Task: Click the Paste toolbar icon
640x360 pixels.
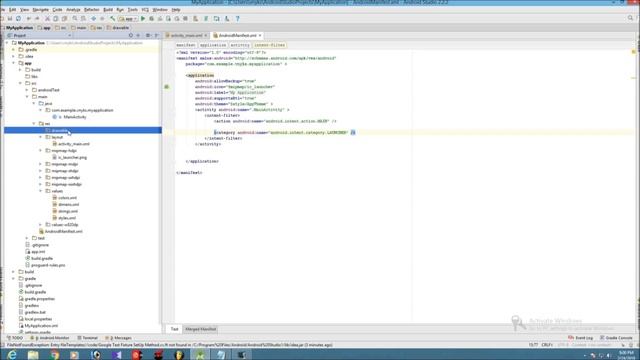Action: 64,19
